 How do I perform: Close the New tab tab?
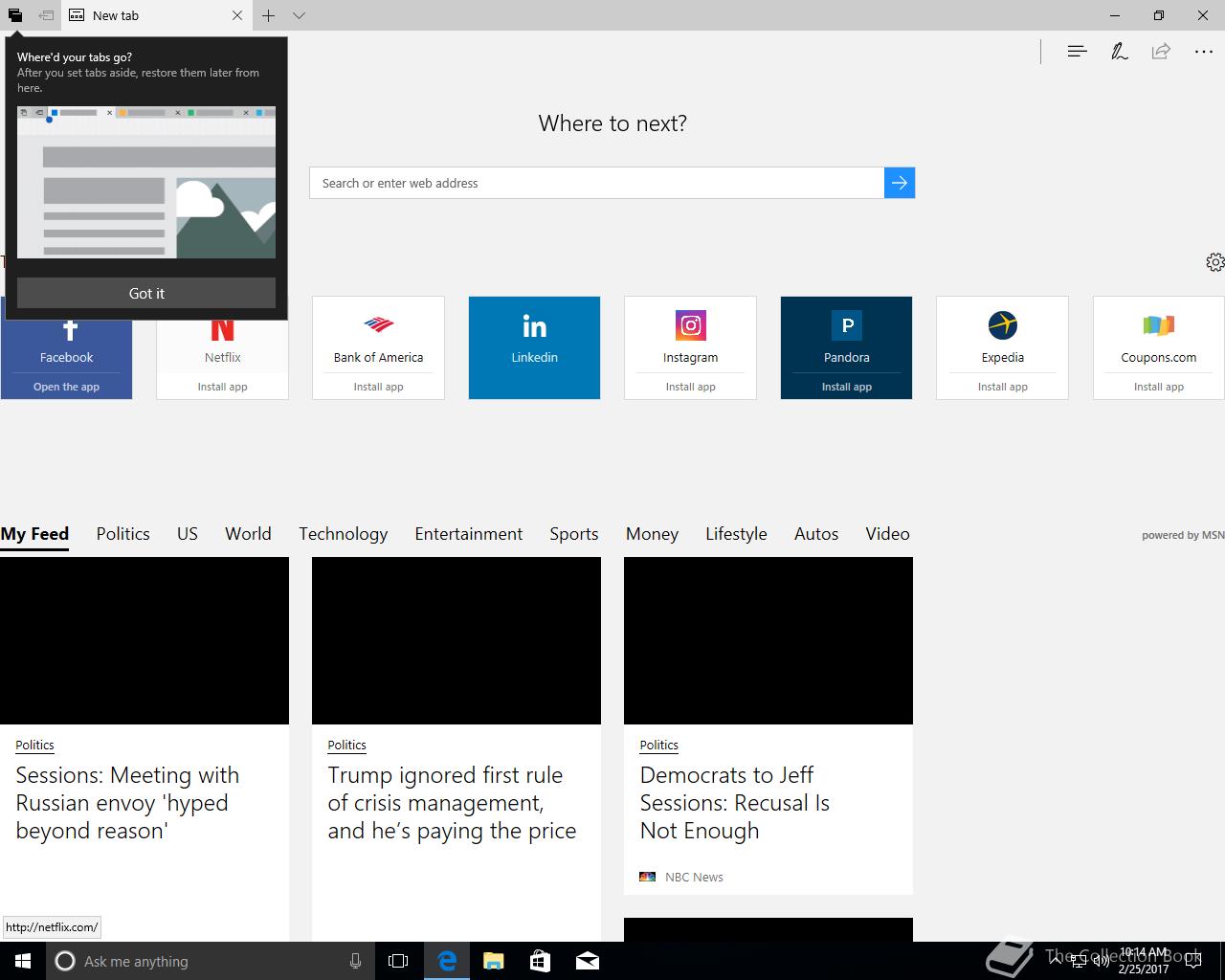pos(237,15)
